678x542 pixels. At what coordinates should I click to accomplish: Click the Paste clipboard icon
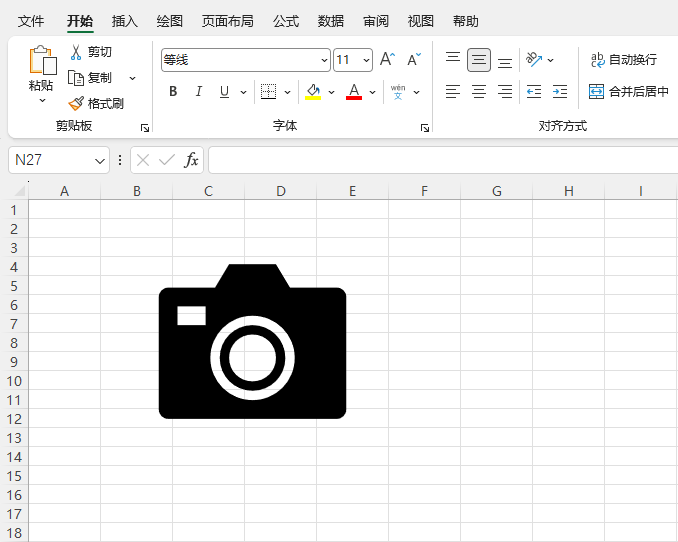pyautogui.click(x=42, y=60)
